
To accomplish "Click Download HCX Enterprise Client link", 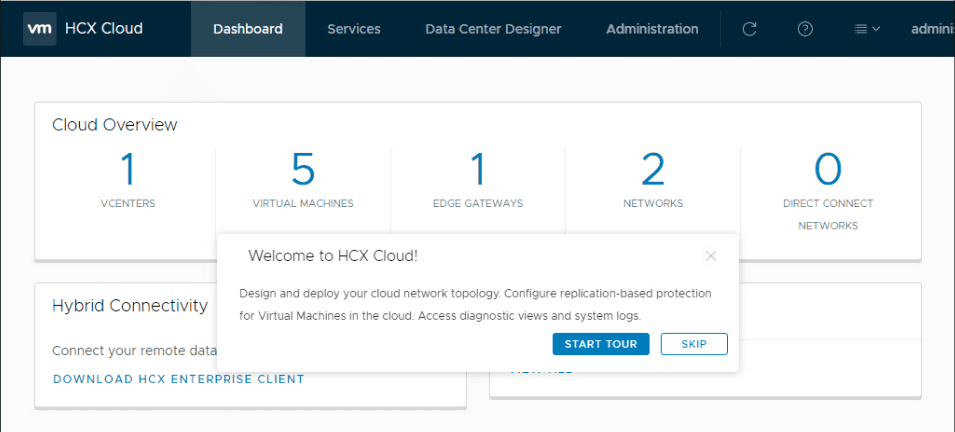I will [178, 379].
